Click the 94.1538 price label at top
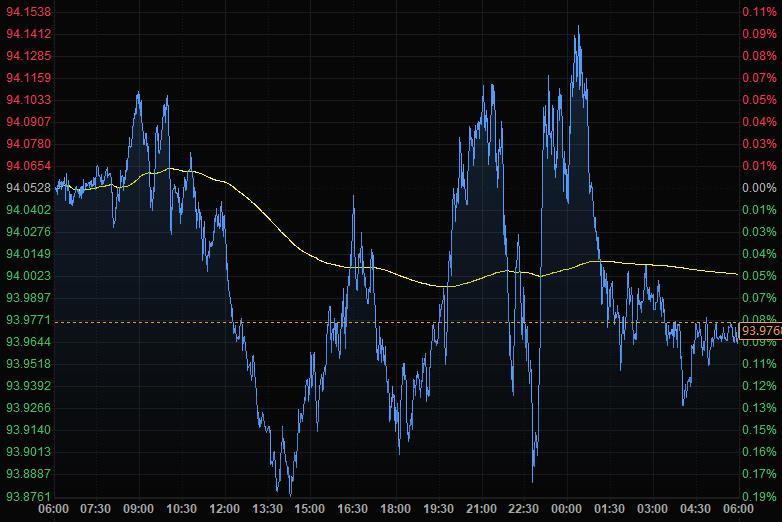Screen dimensions: 782x522 (28, 11)
